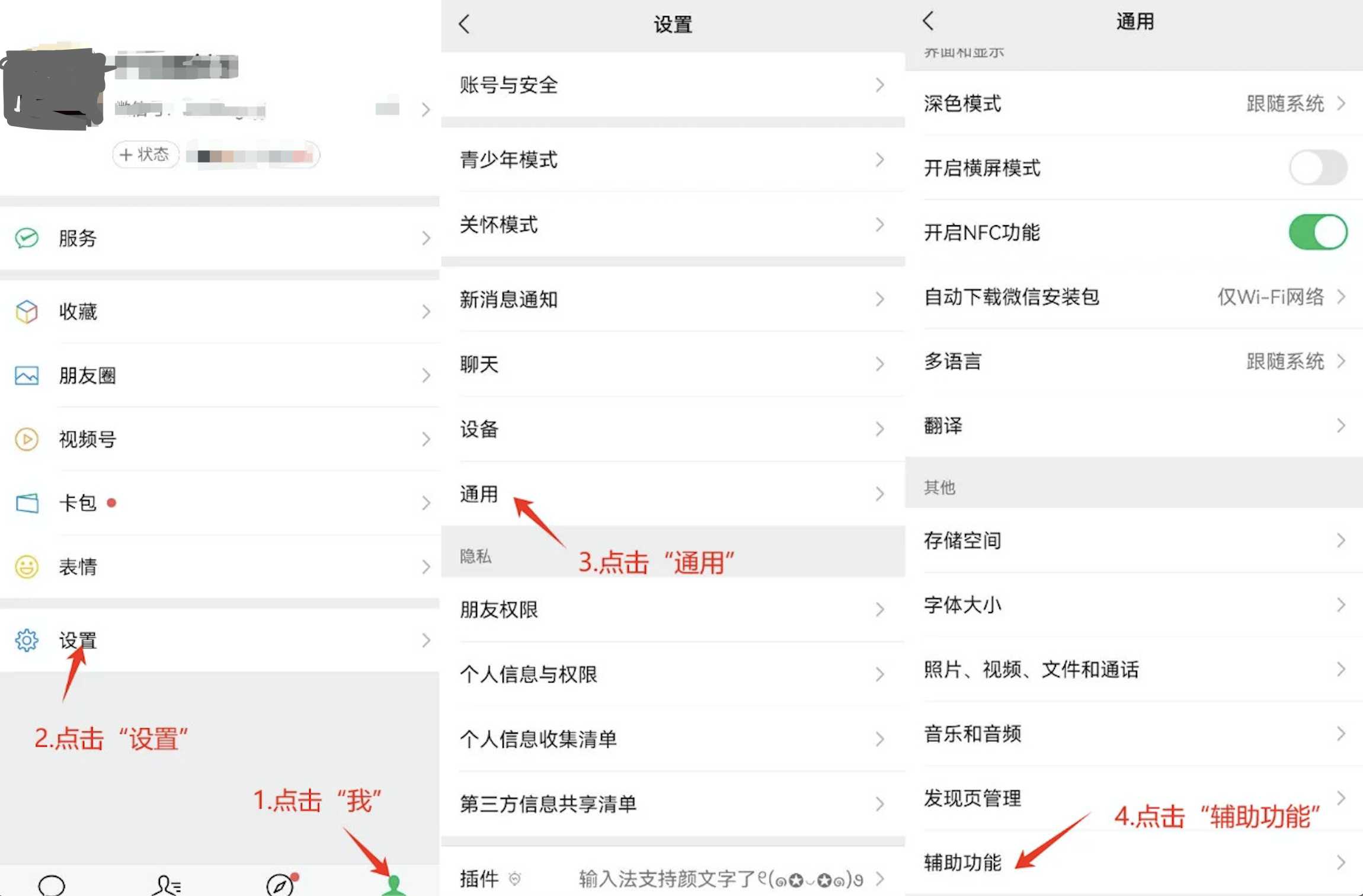Open 第三方信息共享清单
This screenshot has height=896, width=1363.
click(x=673, y=804)
